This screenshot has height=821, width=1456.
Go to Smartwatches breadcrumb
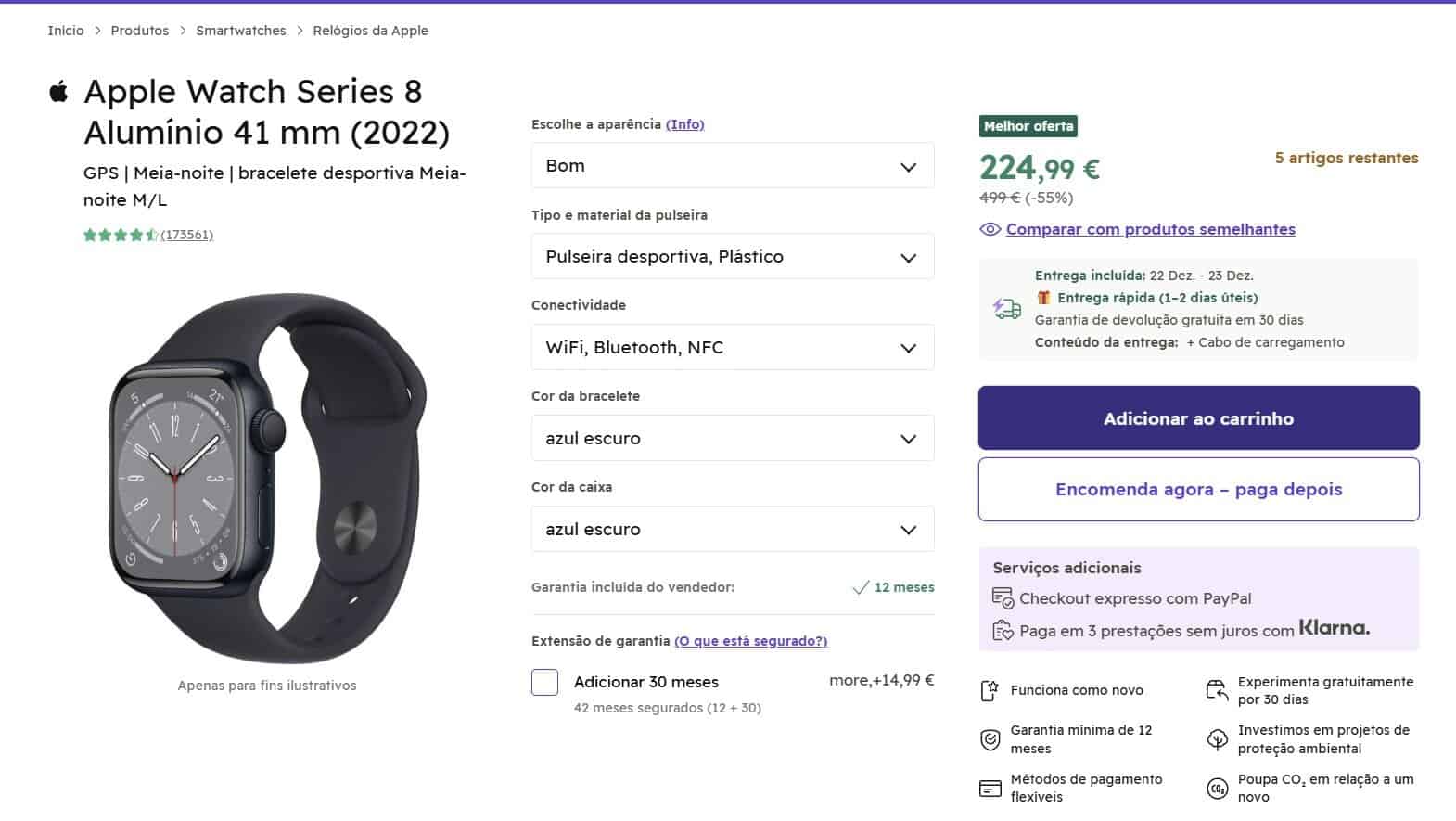241,31
